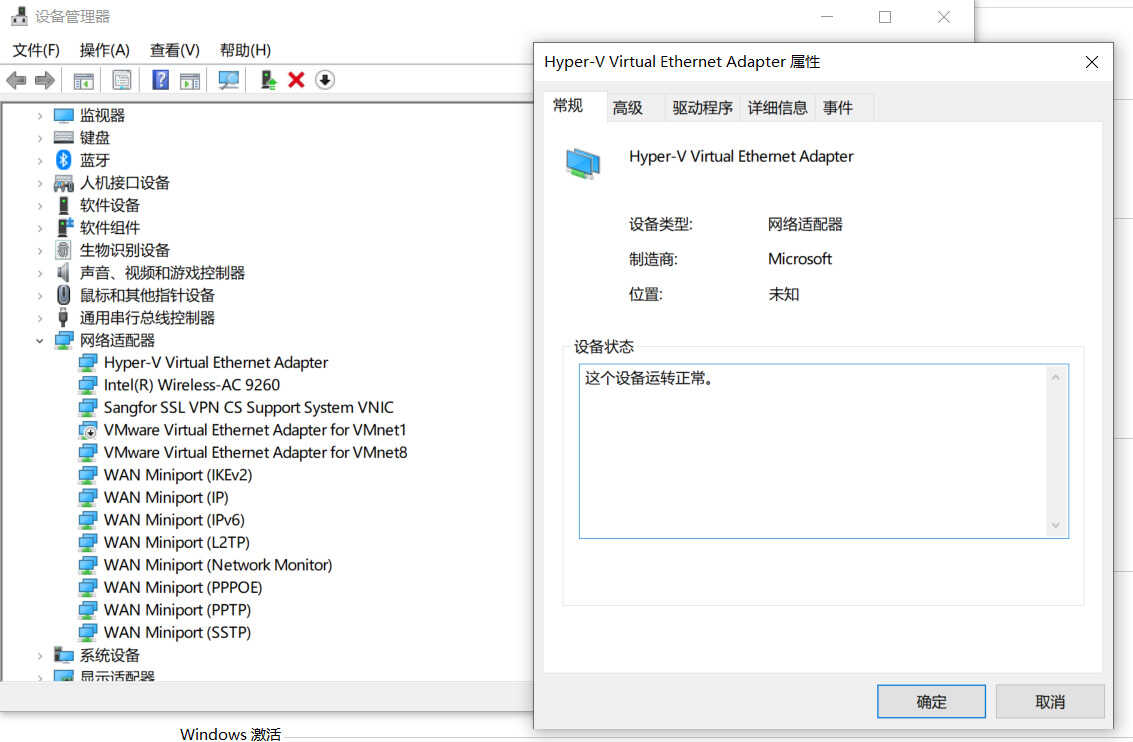The image size is (1133, 742).
Task: Select Sangfor SSL VPN CS Support System VNIC
Action: [x=249, y=407]
